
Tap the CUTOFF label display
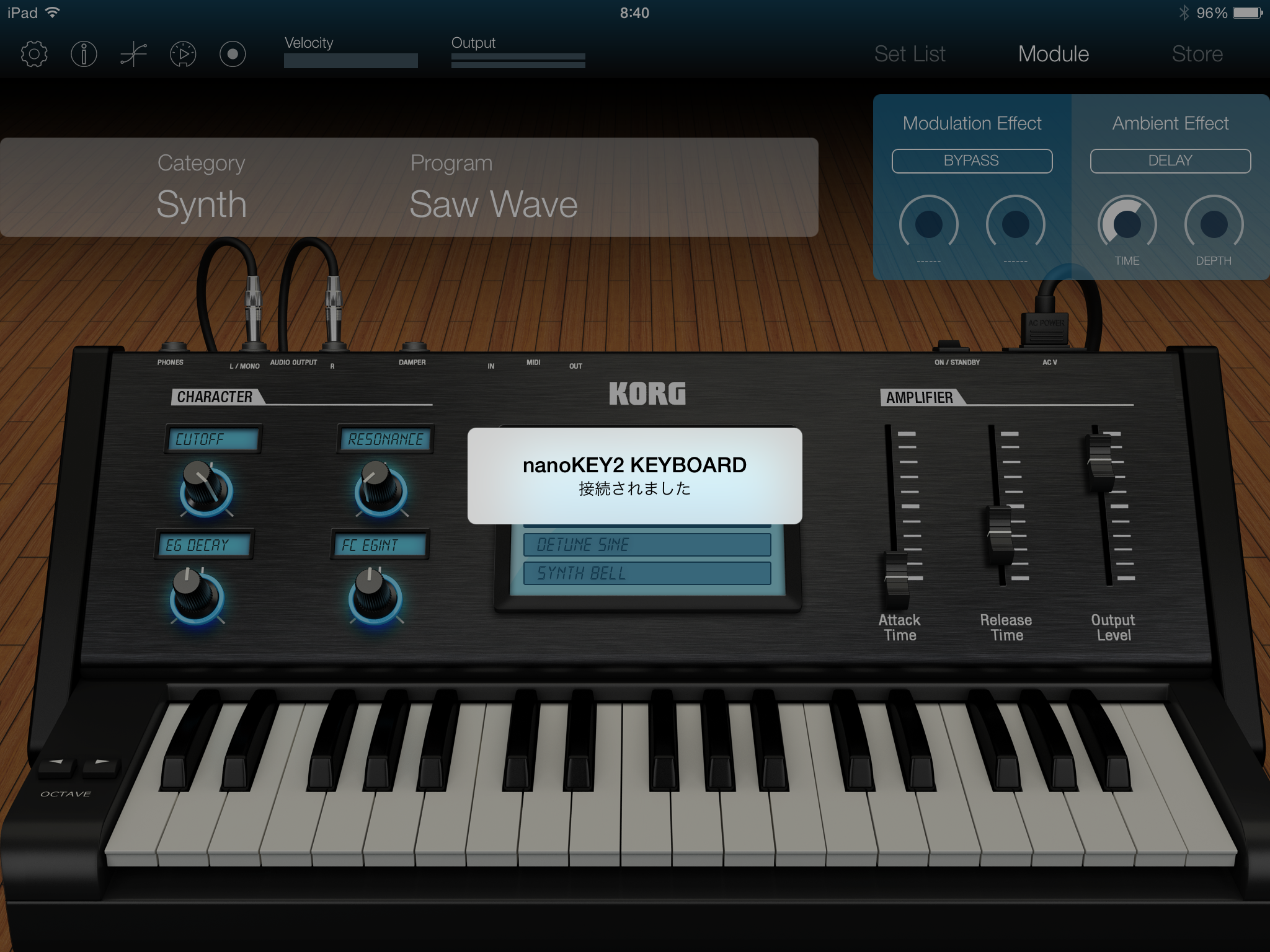coord(213,439)
